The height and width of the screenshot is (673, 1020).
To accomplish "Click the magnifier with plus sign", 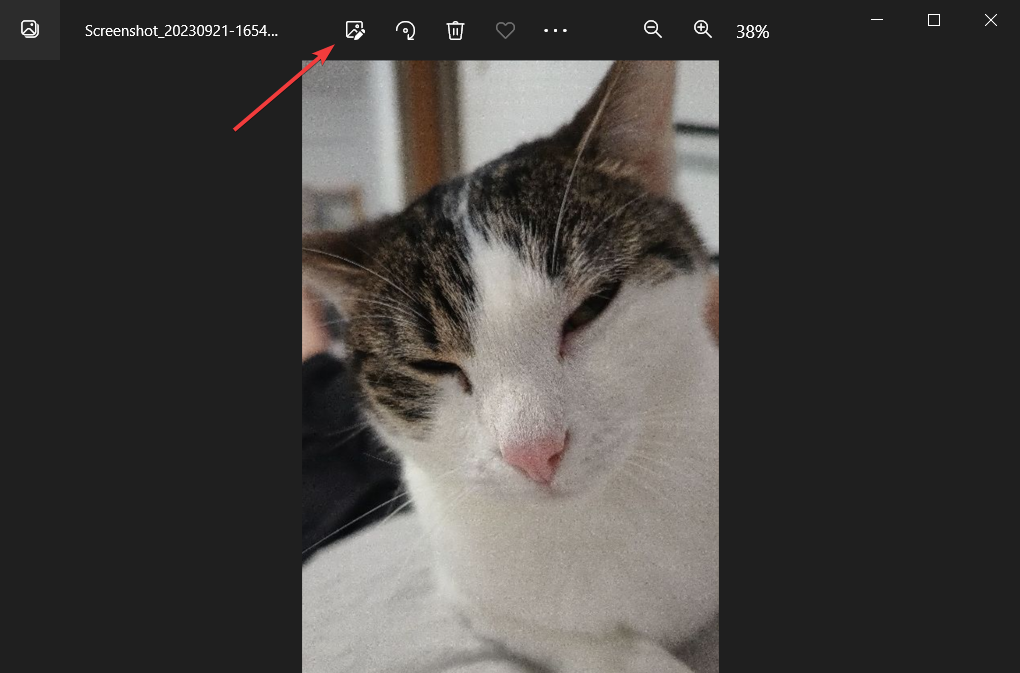I will 702,30.
